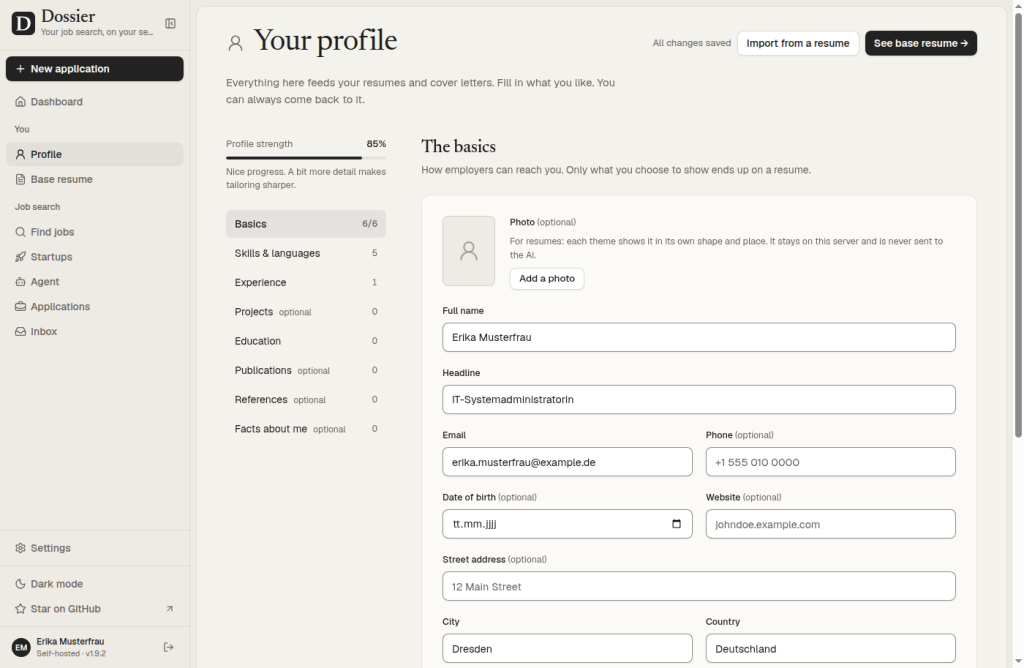1024x668 pixels.
Task: Click the photo placeholder avatar
Action: click(x=469, y=251)
